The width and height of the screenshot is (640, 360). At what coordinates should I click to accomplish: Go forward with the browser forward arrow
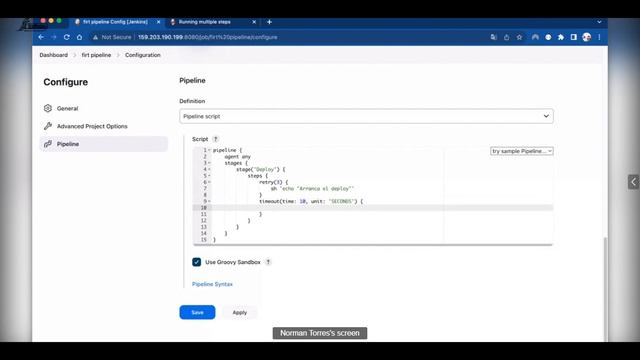pyautogui.click(x=54, y=37)
